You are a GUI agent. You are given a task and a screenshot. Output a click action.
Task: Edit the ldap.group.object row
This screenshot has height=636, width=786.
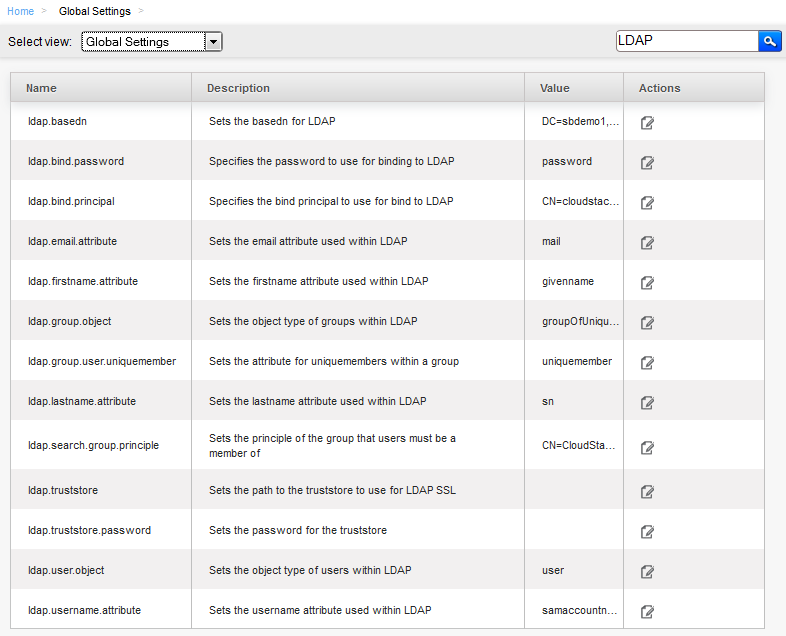pyautogui.click(x=647, y=322)
